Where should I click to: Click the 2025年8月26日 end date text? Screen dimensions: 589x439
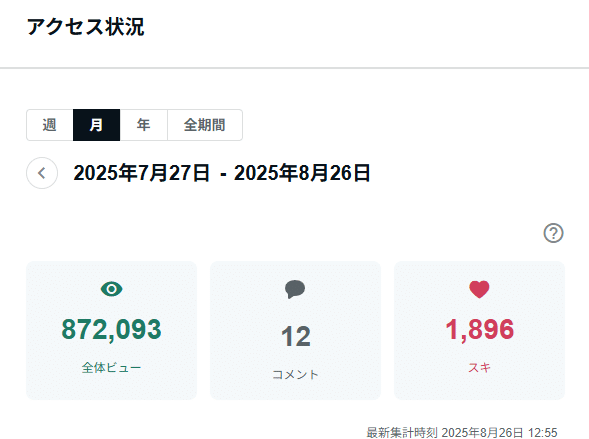click(x=302, y=173)
